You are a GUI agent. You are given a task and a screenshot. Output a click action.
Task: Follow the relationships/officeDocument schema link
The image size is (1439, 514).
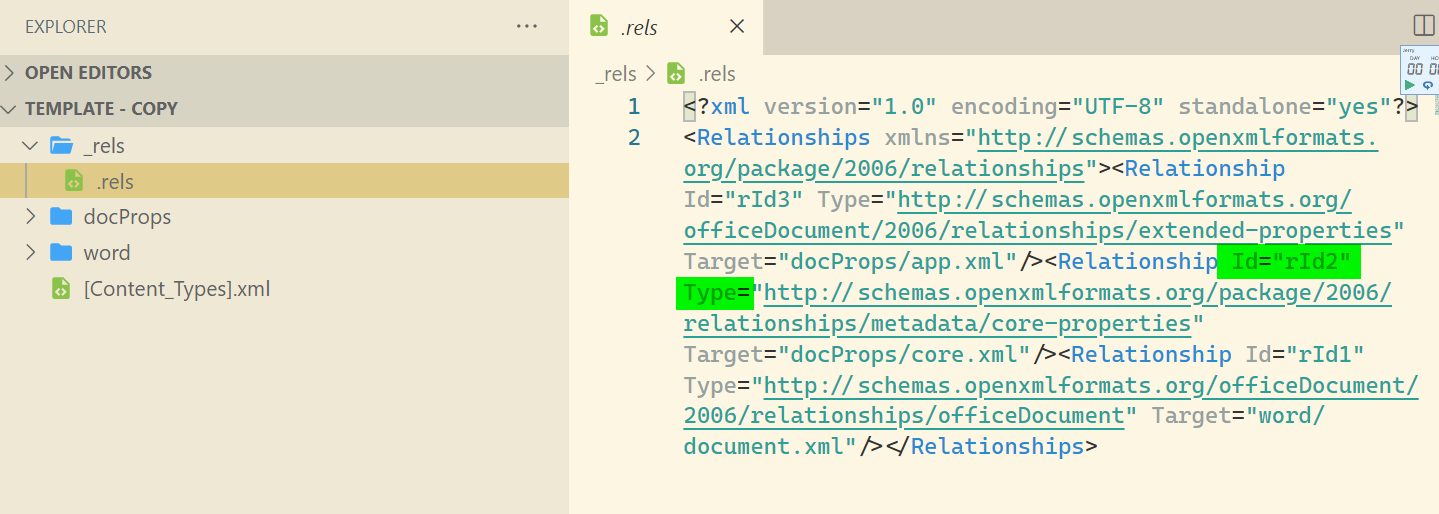[x=1051, y=400]
